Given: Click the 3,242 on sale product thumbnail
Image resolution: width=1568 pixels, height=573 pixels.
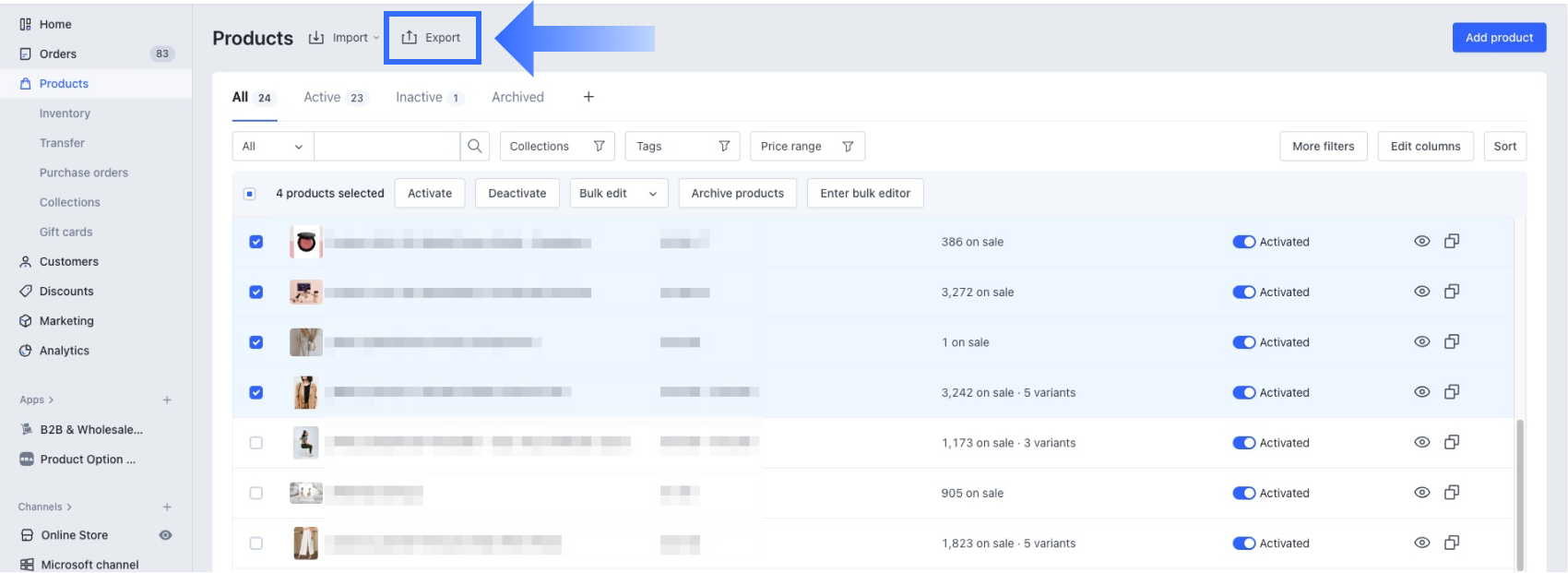Looking at the screenshot, I should [306, 392].
